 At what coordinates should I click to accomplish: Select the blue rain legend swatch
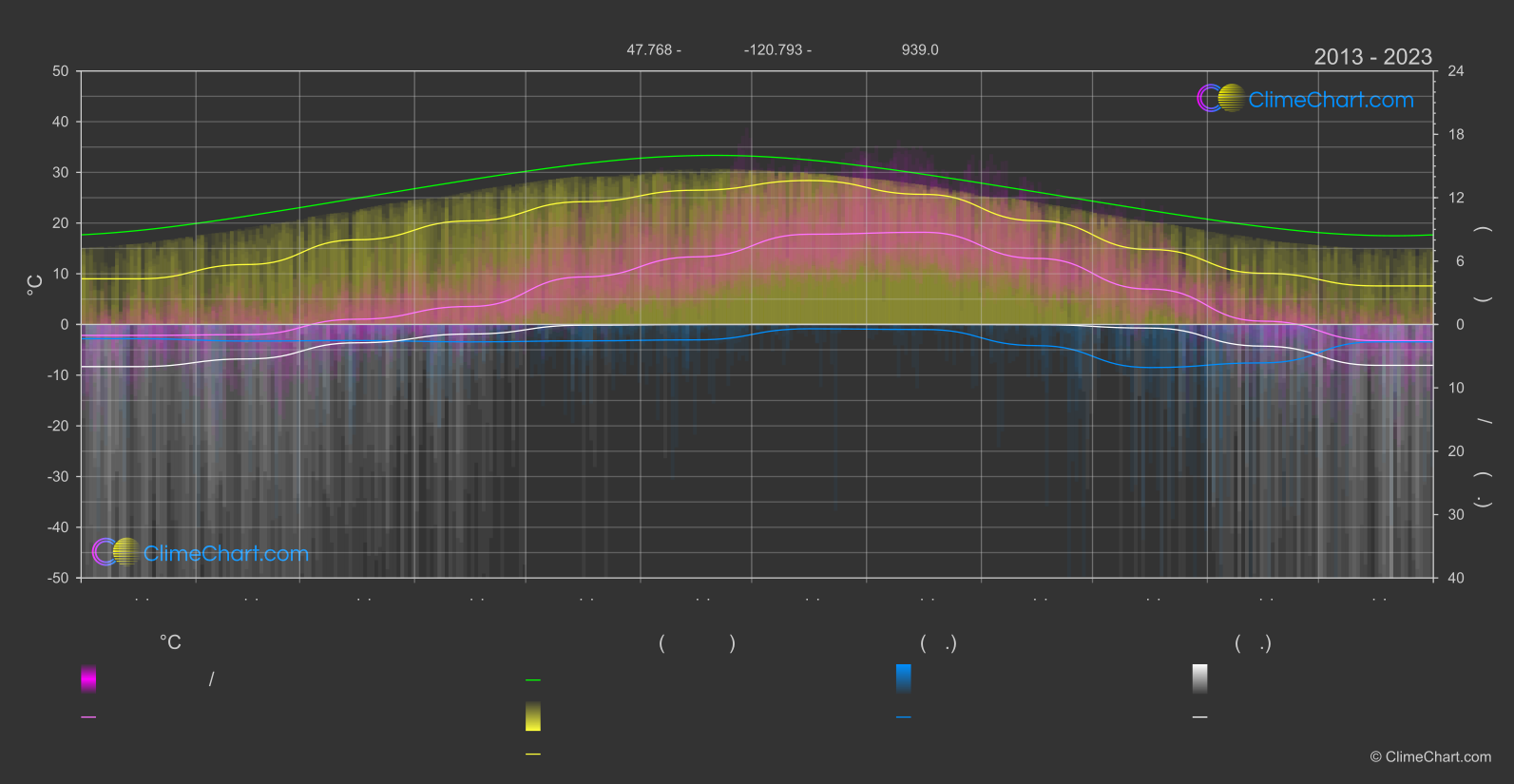tap(904, 679)
